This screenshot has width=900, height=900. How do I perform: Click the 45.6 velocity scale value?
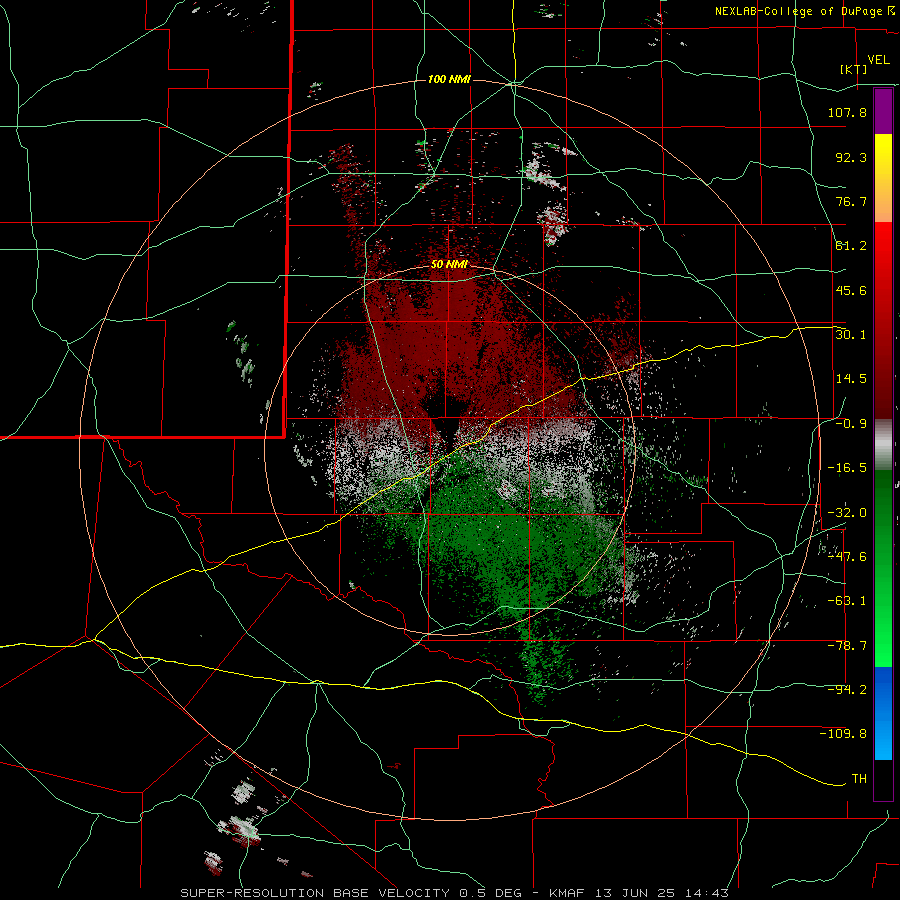[x=851, y=290]
